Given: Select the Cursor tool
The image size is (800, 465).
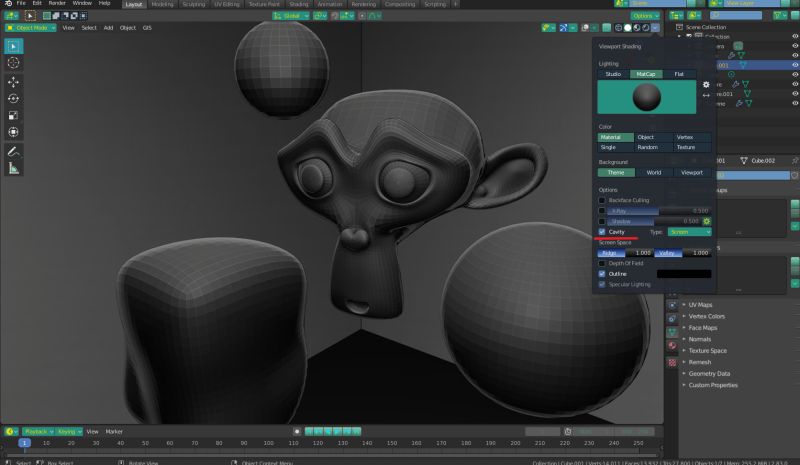Looking at the screenshot, I should (x=13, y=63).
